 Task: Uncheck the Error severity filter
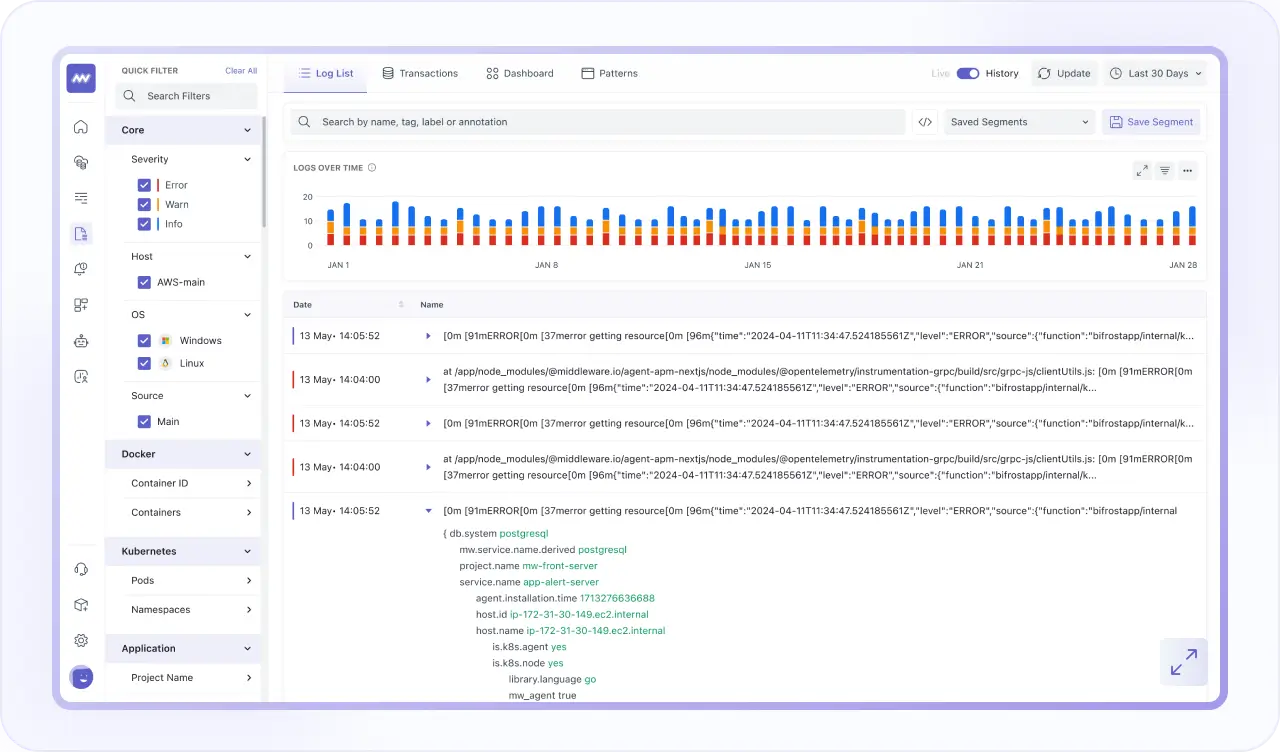click(145, 184)
